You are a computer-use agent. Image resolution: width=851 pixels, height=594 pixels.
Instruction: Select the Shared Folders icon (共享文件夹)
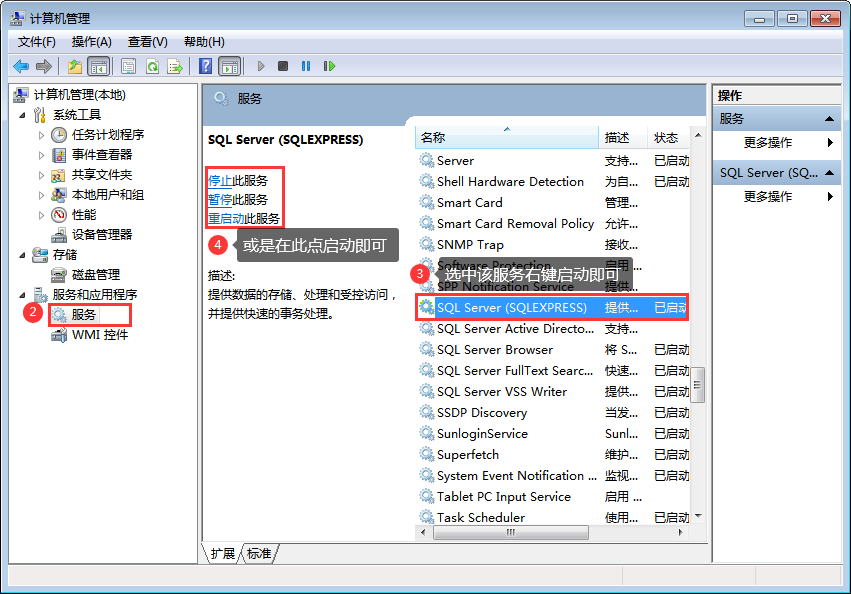tap(59, 175)
